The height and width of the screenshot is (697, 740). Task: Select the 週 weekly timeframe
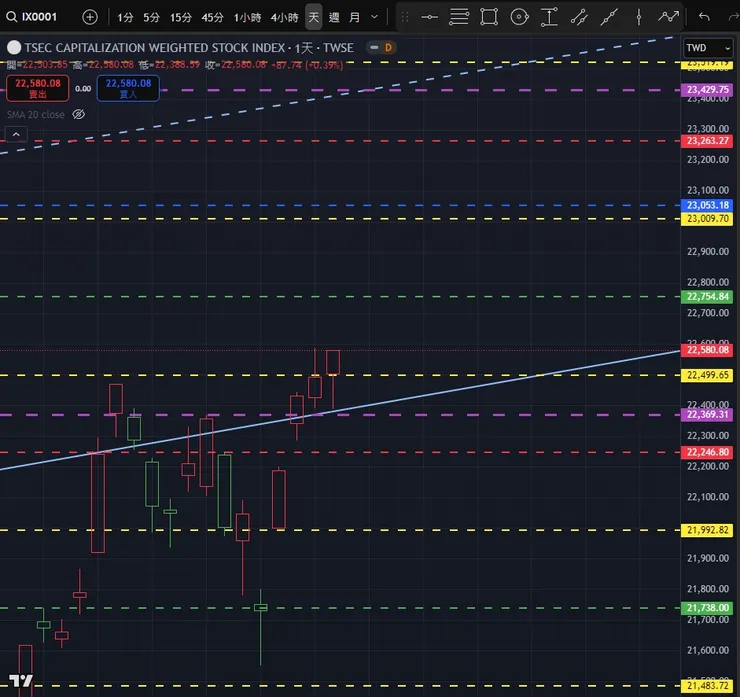[334, 17]
